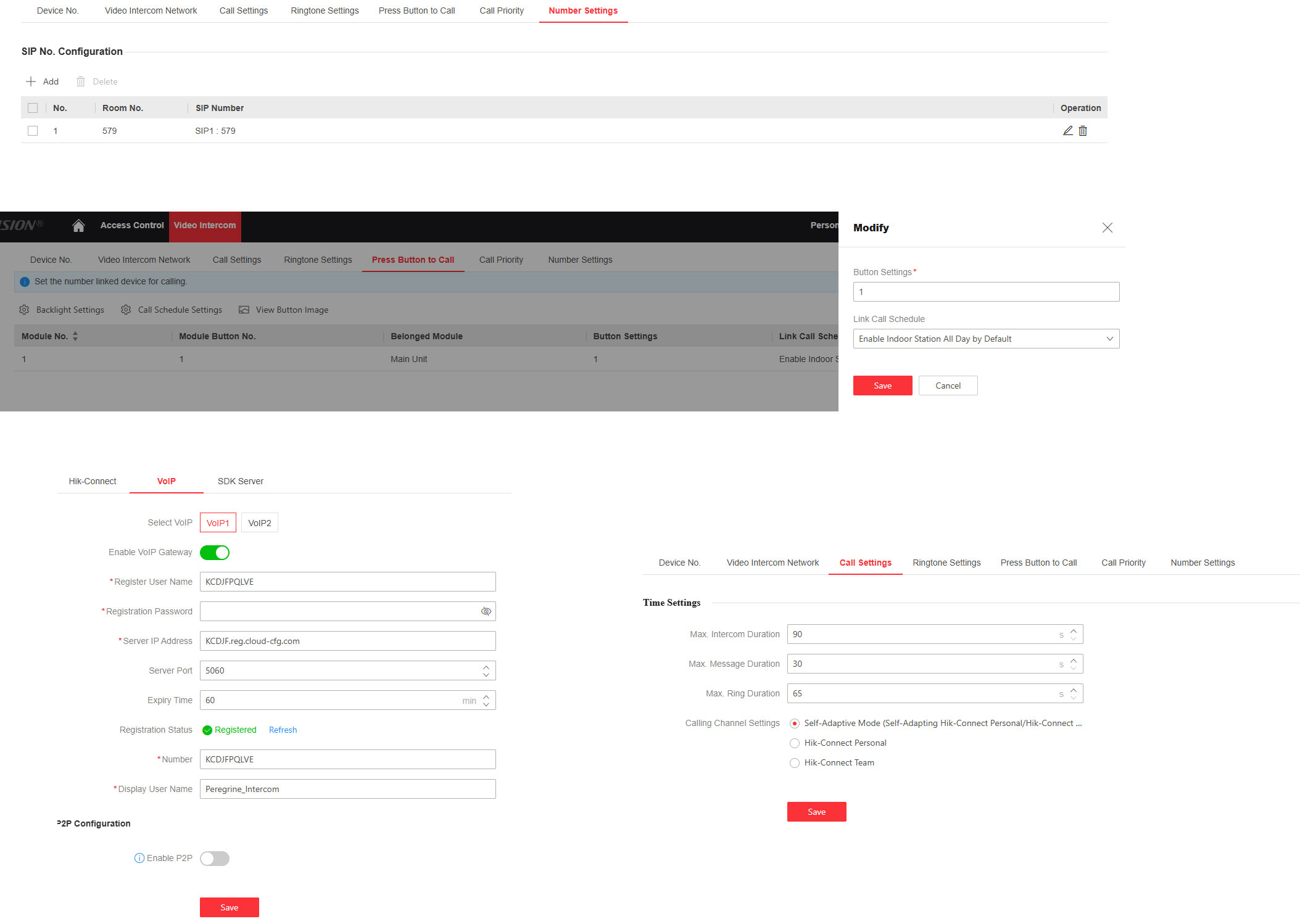Switch to the SDK Server tab
This screenshot has height=924, width=1300.
240,481
